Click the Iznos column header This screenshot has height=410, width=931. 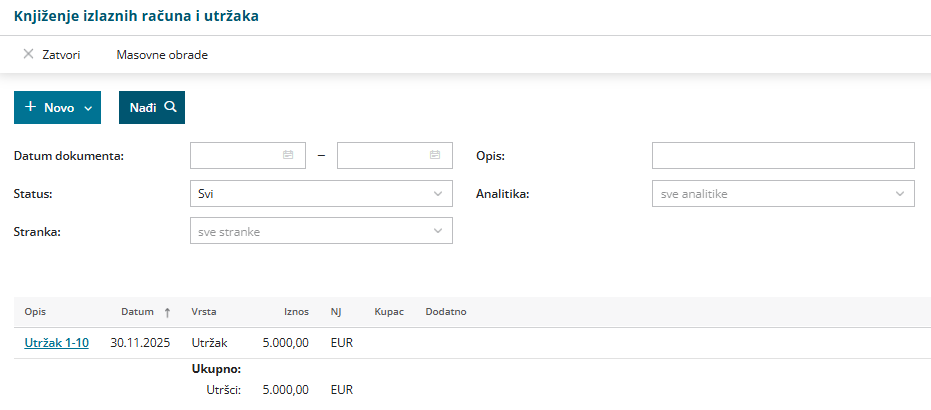click(296, 312)
